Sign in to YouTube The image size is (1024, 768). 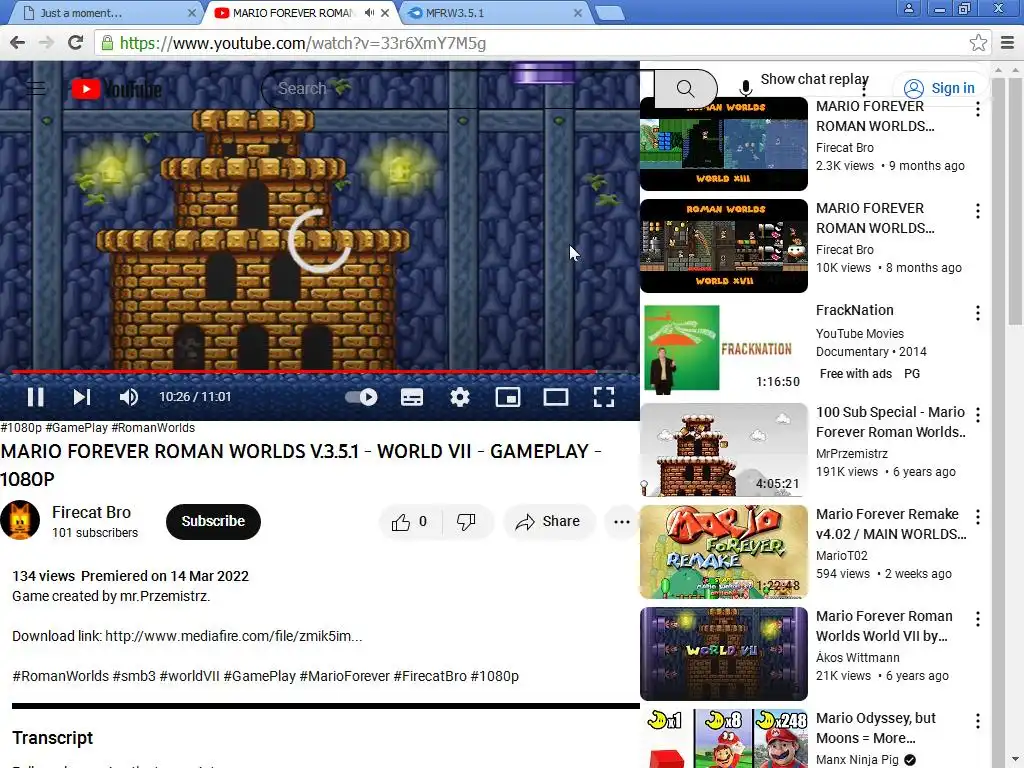click(939, 88)
